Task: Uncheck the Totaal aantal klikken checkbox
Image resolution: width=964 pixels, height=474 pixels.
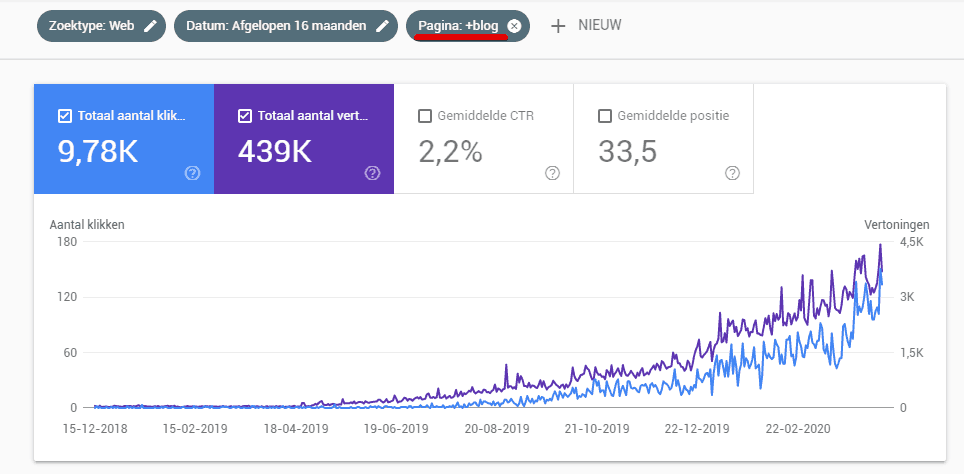Action: tap(65, 116)
